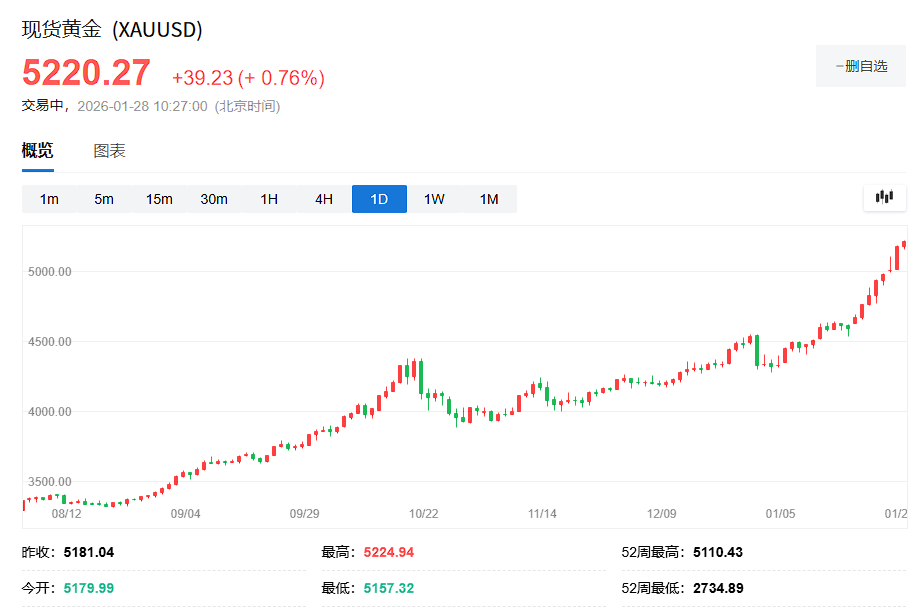The image size is (922, 610).
Task: Select the 1m timeframe
Action: point(49,199)
